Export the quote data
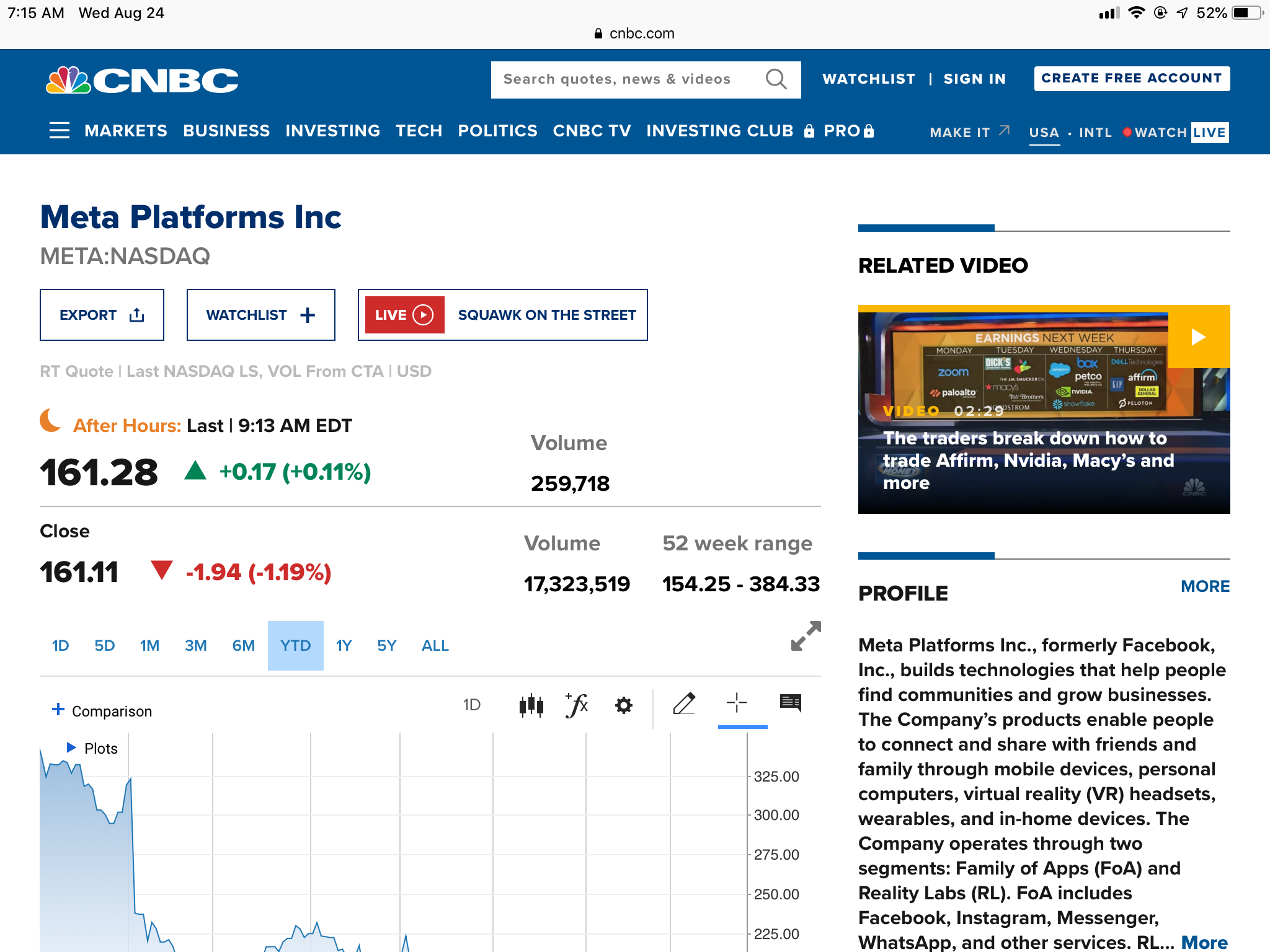The image size is (1270, 952). (102, 315)
